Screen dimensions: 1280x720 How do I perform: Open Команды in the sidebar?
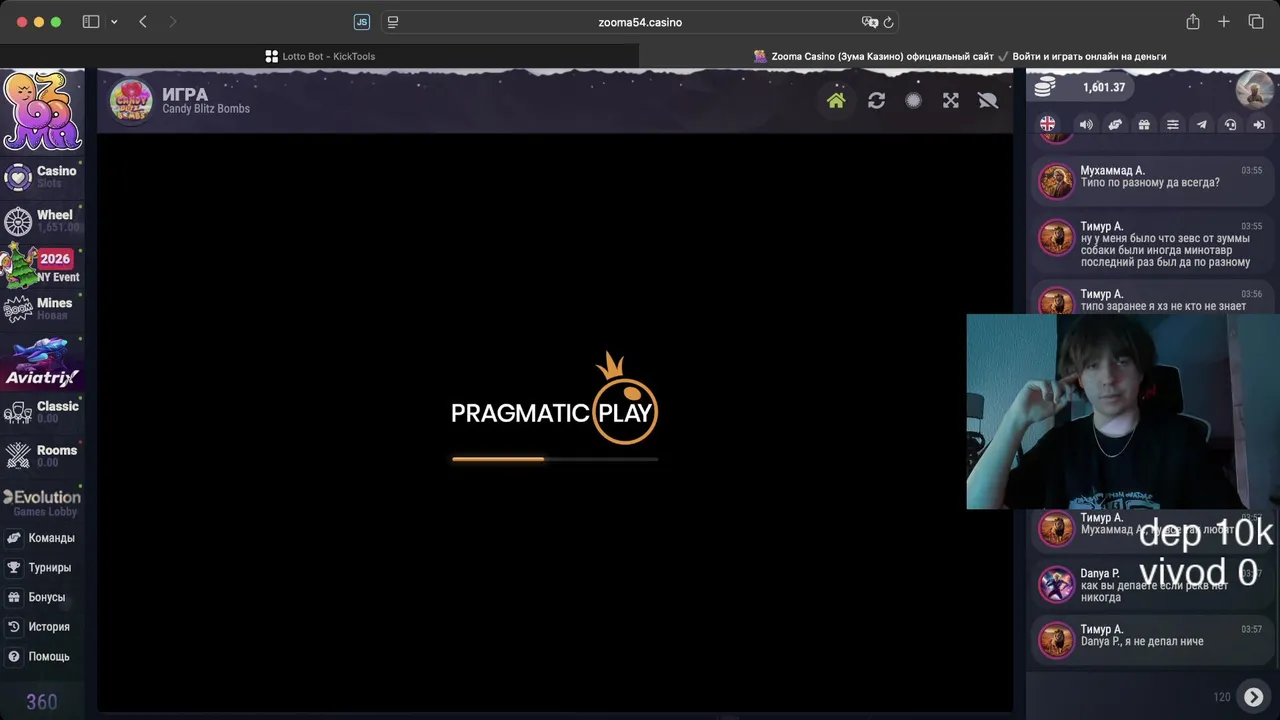click(x=42, y=538)
